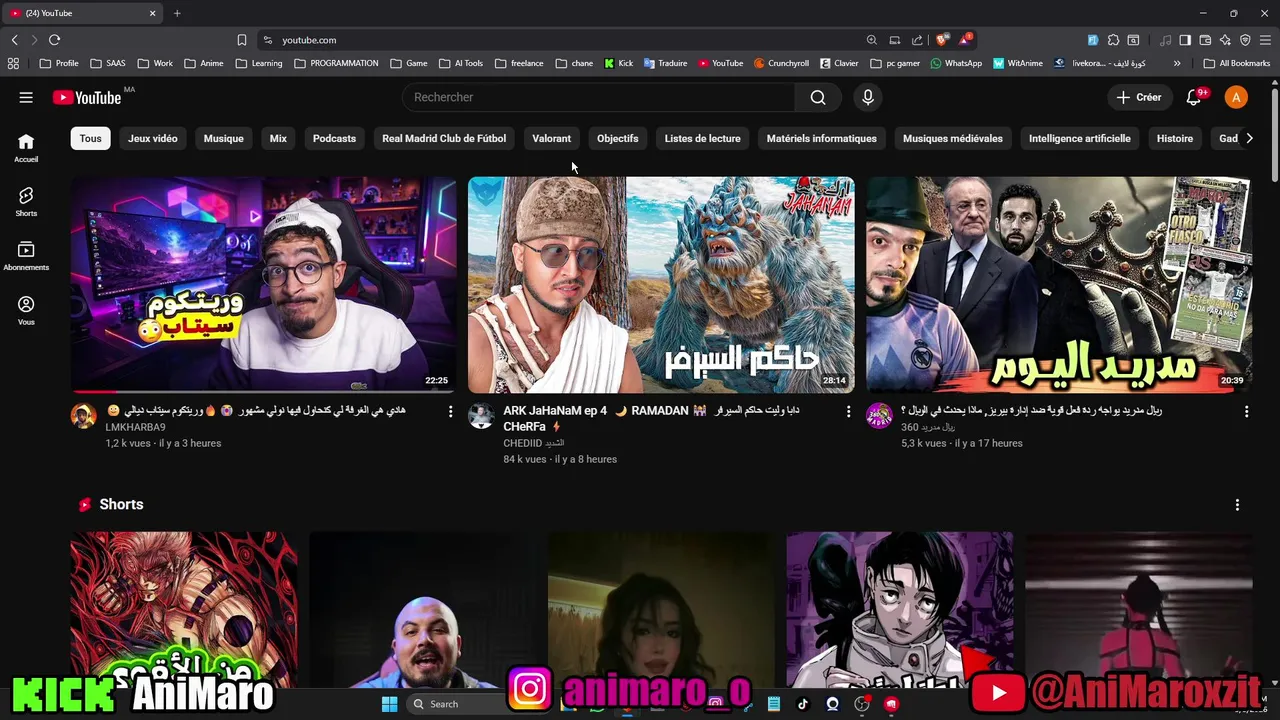Open the Brave Shields lion icon

pos(942,40)
